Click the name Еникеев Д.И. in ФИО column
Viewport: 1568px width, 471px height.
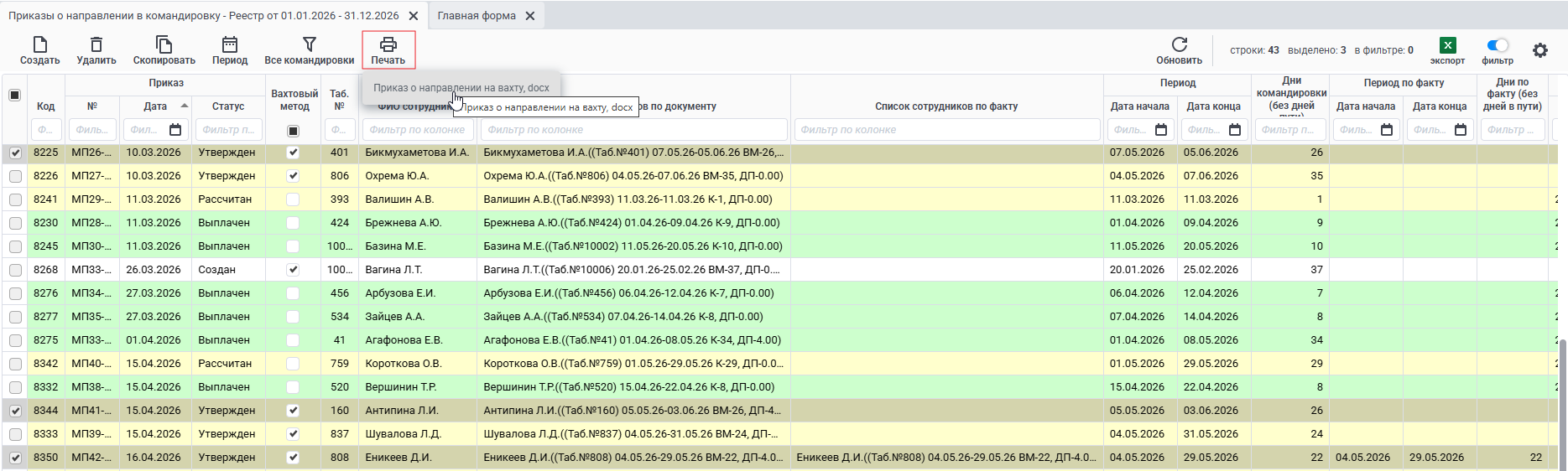pyautogui.click(x=398, y=458)
